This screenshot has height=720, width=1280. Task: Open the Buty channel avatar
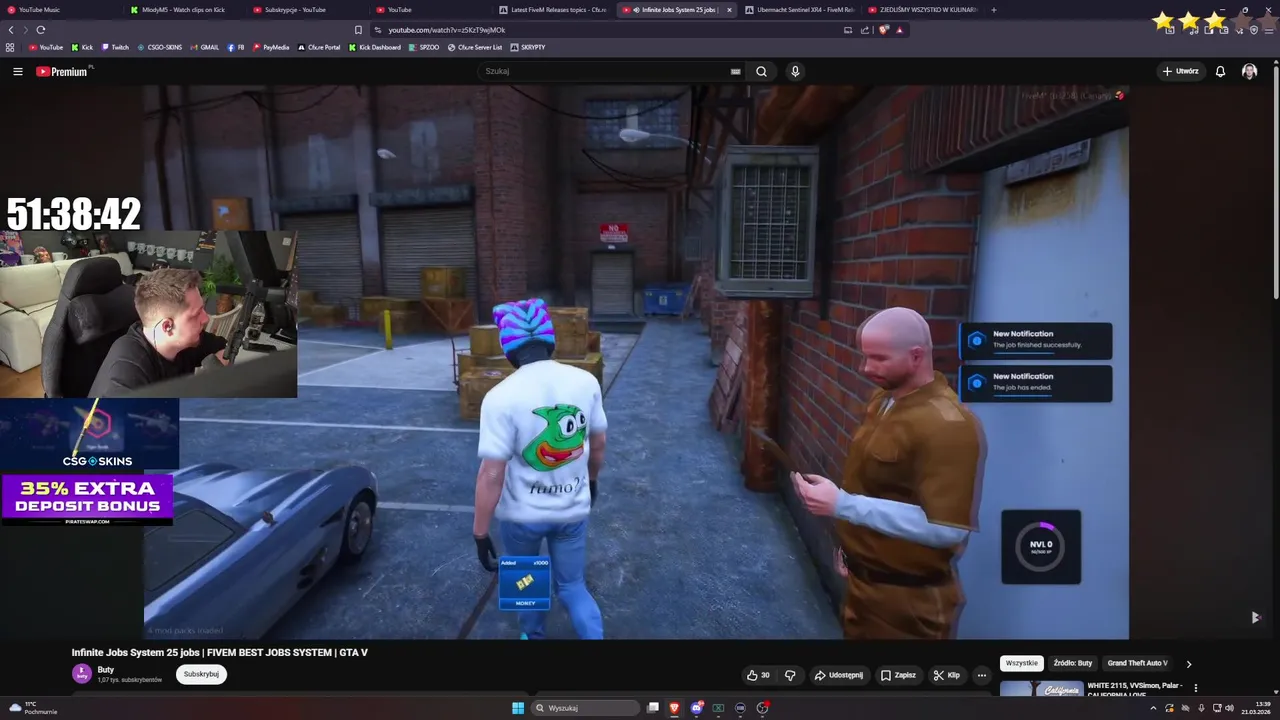(81, 674)
